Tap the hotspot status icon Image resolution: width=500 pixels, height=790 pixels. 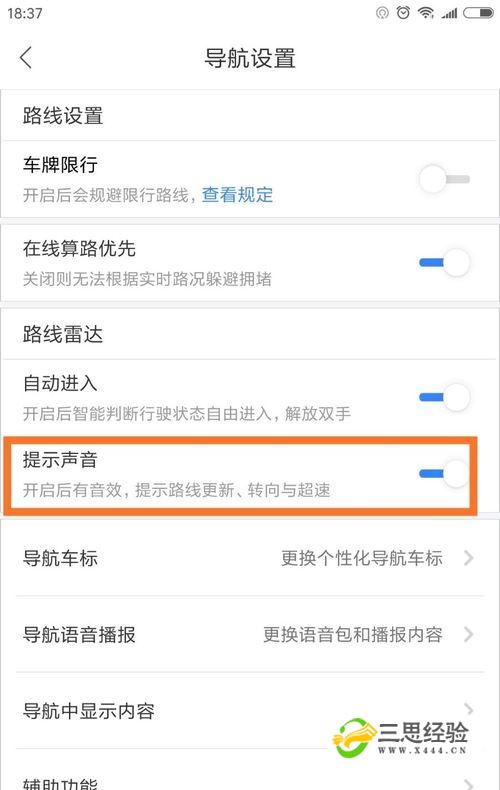pyautogui.click(x=383, y=13)
